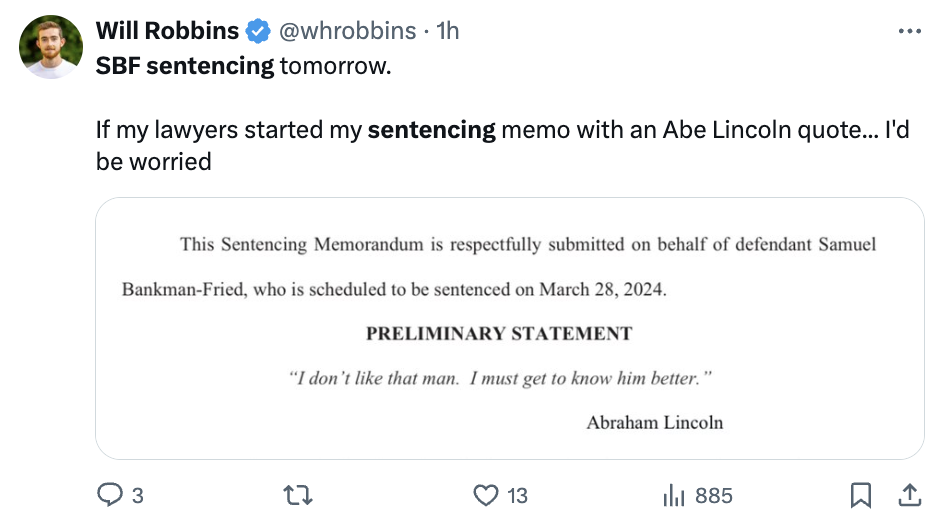This screenshot has width=948, height=528.
Task: Click the Abraham Lincoln attribution in image
Action: (655, 422)
